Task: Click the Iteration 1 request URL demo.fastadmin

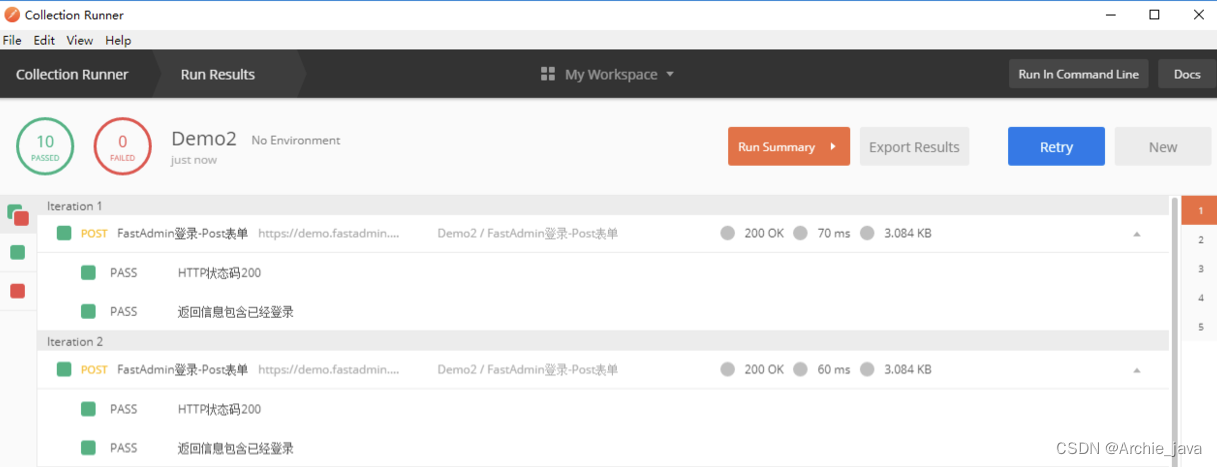Action: point(329,233)
